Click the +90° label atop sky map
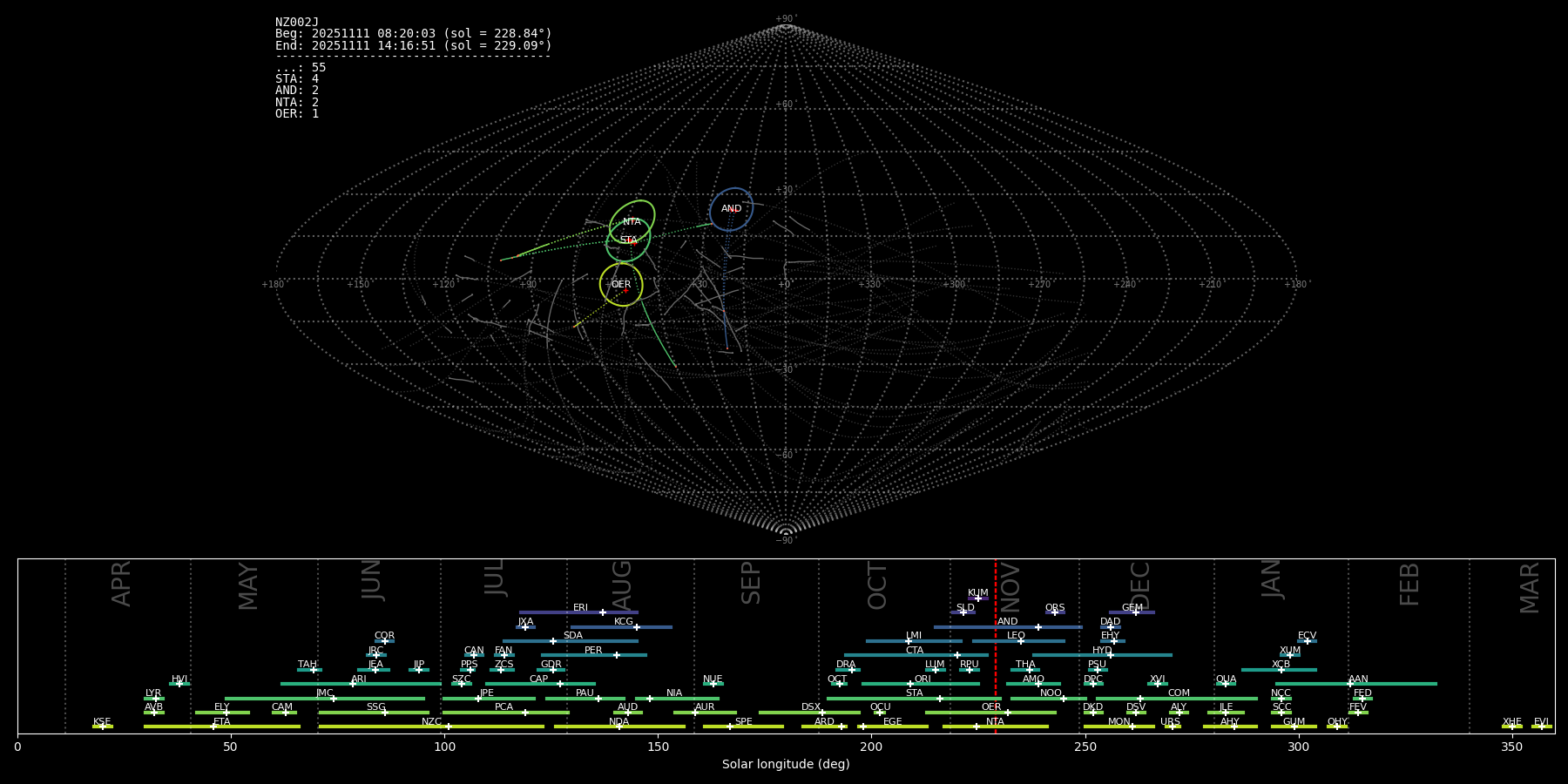 (786, 18)
